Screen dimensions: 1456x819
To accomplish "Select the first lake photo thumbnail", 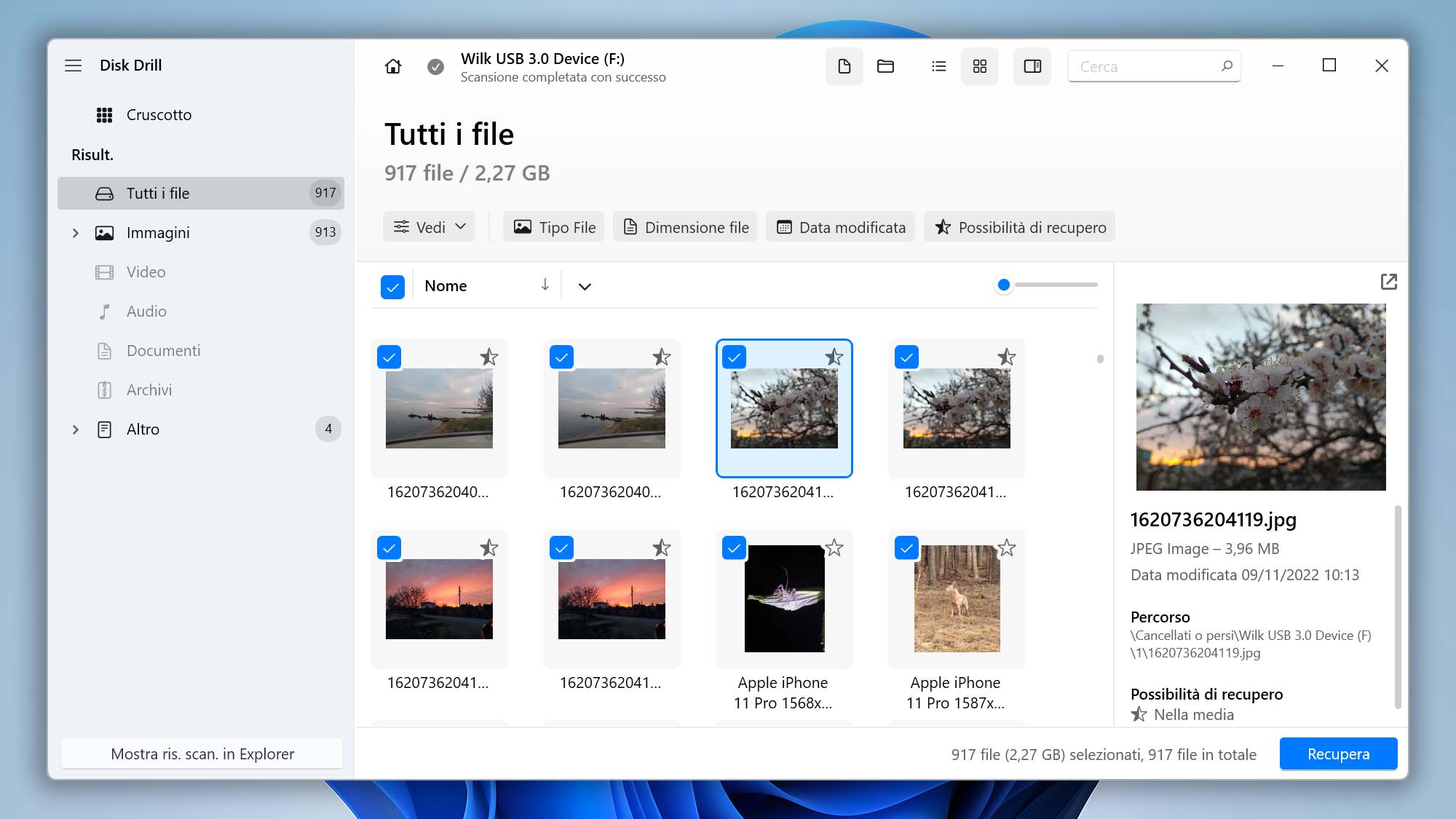I will (x=439, y=408).
